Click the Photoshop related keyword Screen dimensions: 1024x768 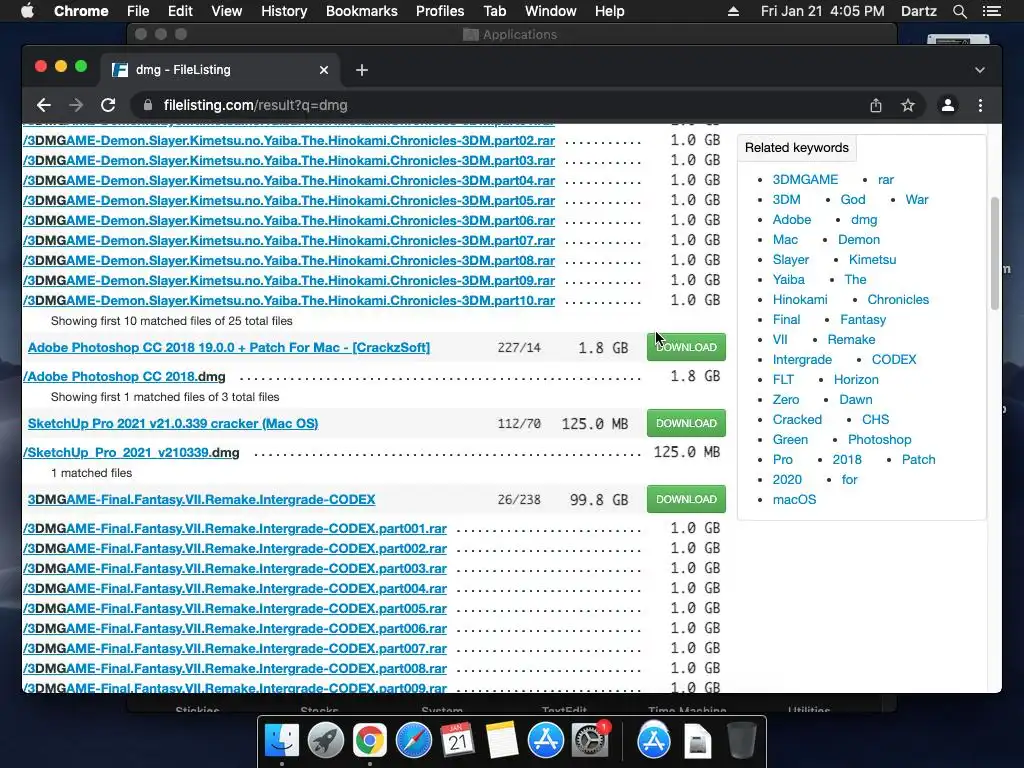[x=879, y=440]
